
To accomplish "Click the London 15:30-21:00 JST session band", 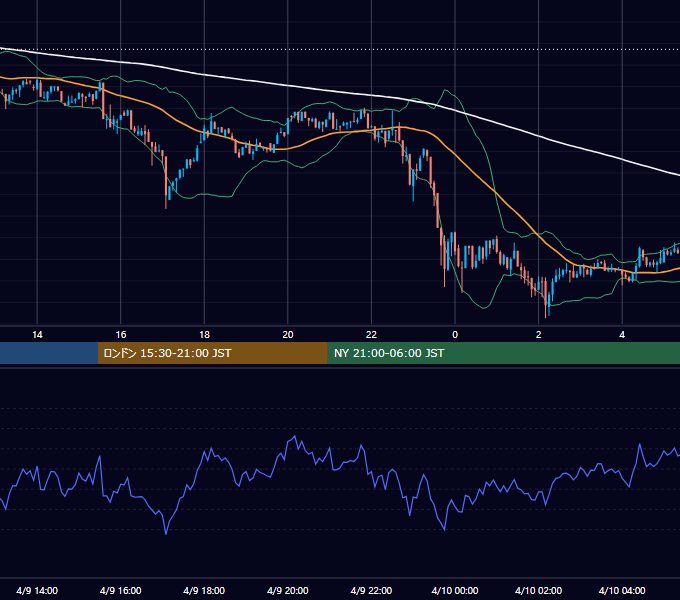I will 212,353.
